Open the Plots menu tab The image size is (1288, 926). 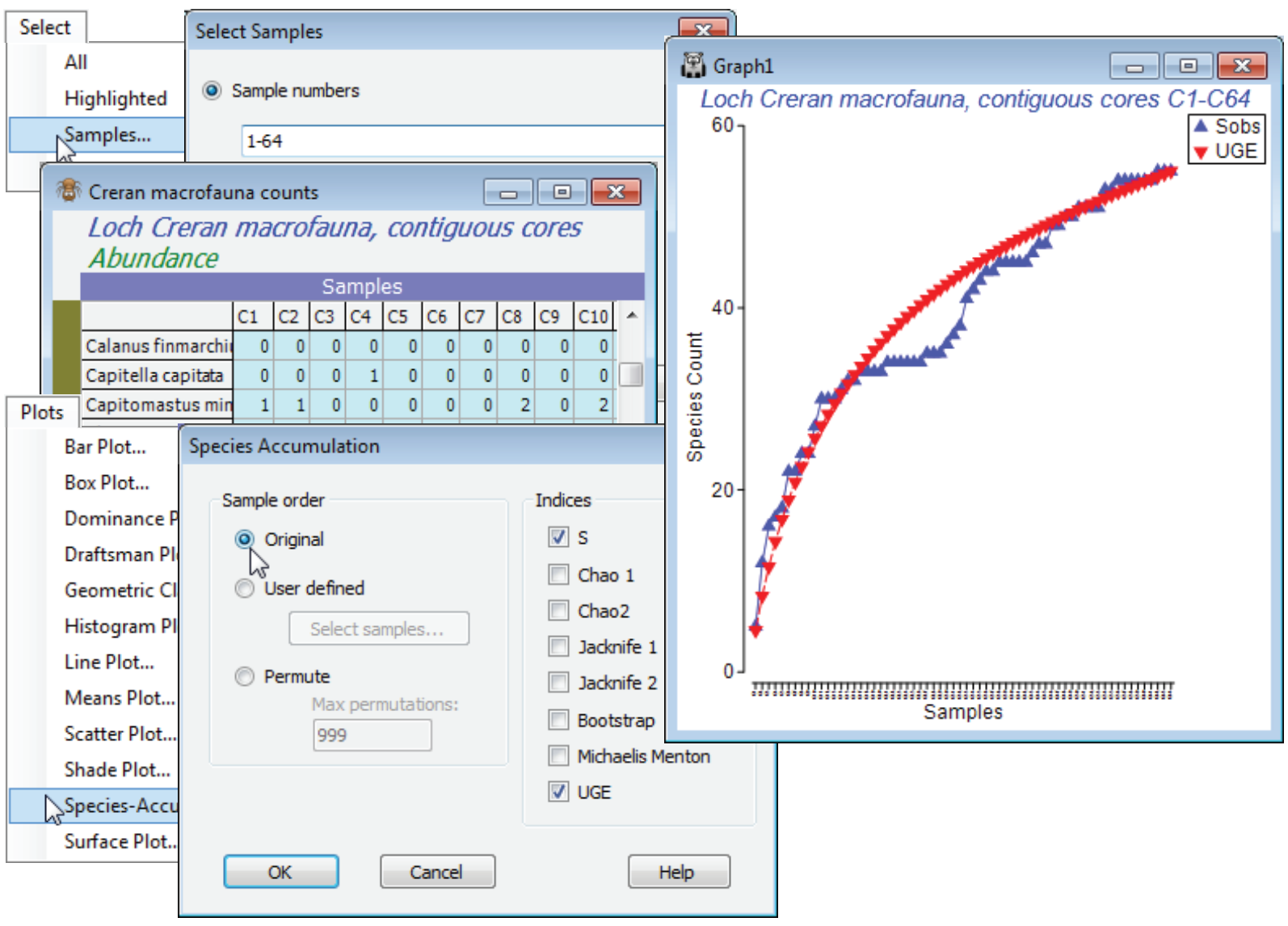[x=42, y=412]
